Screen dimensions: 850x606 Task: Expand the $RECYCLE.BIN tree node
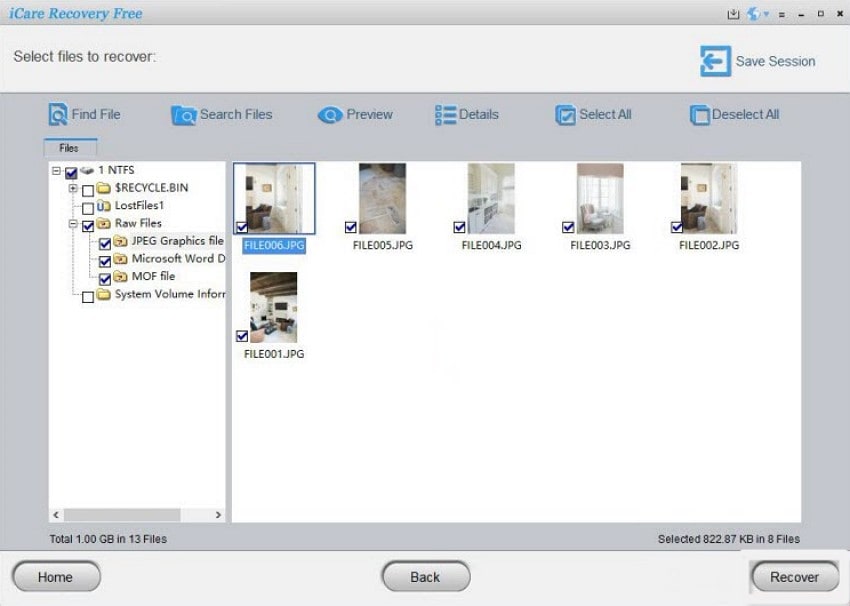73,188
